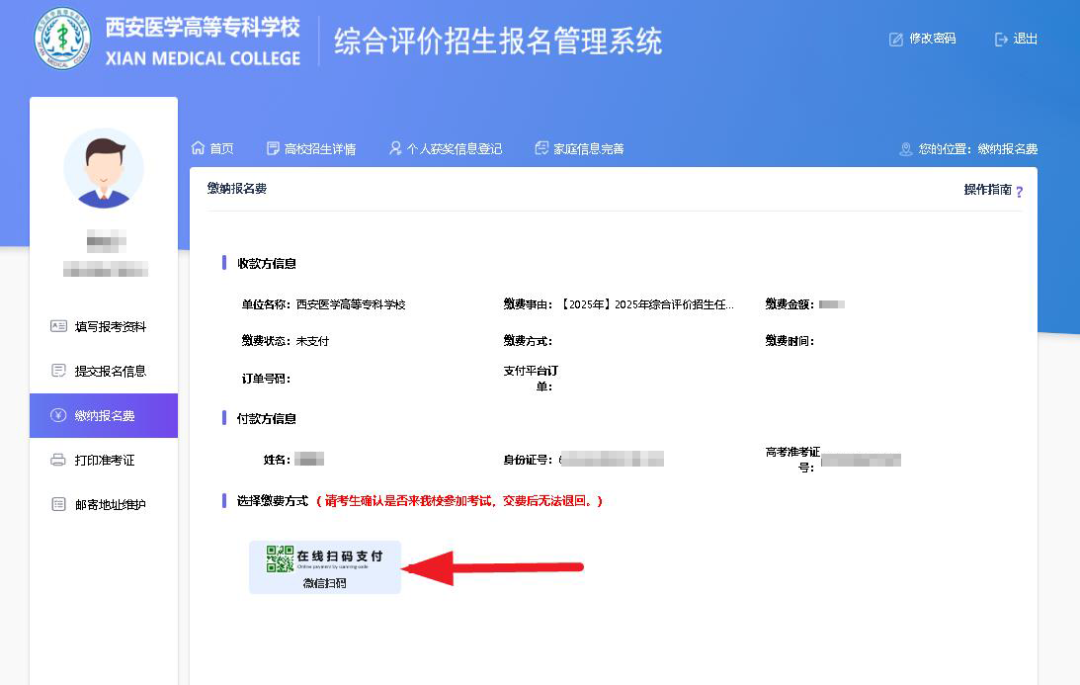This screenshot has height=685, width=1080.
Task: Open the 操作指南 help link
Action: coord(987,190)
